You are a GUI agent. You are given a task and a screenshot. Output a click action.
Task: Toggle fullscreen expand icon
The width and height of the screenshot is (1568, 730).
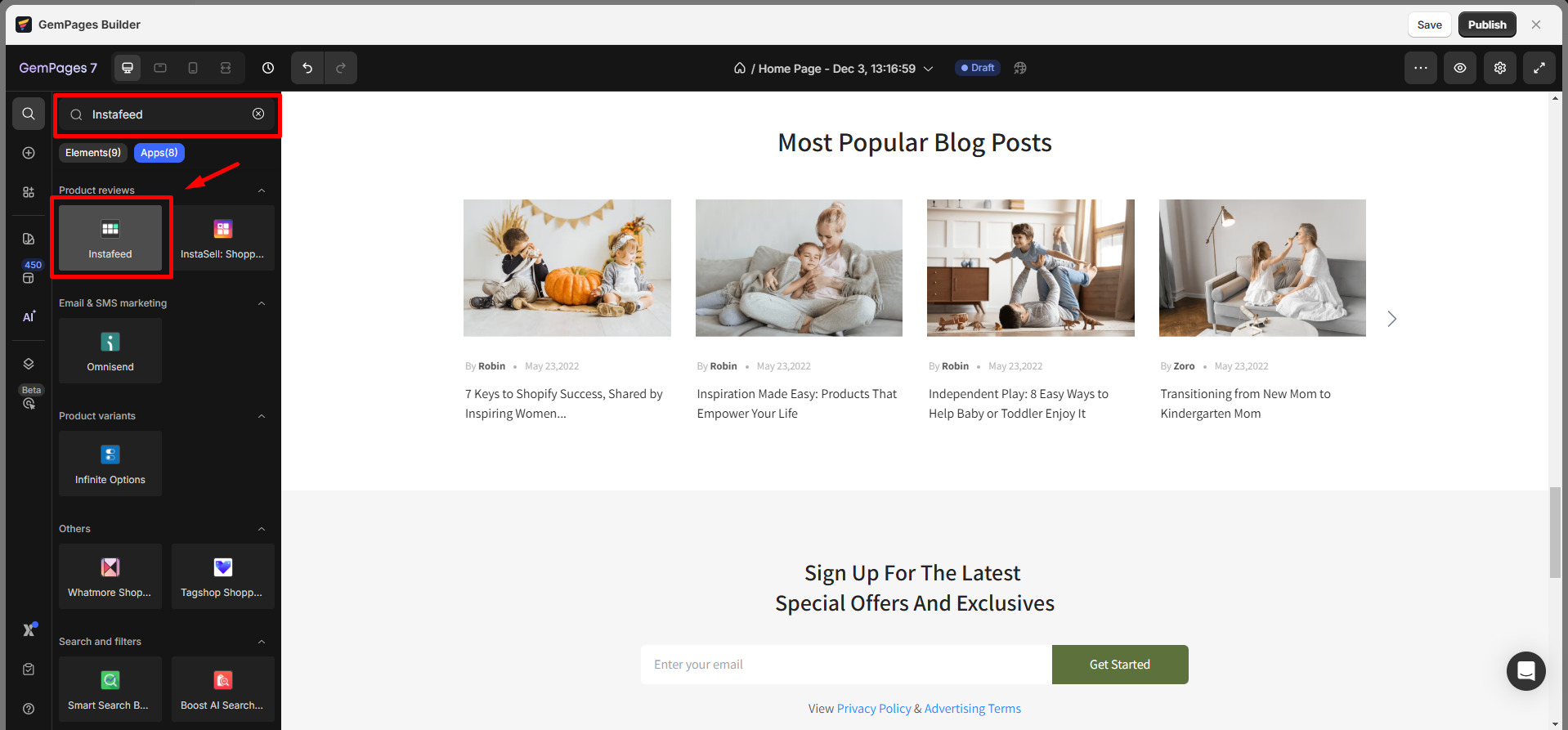(x=1539, y=68)
